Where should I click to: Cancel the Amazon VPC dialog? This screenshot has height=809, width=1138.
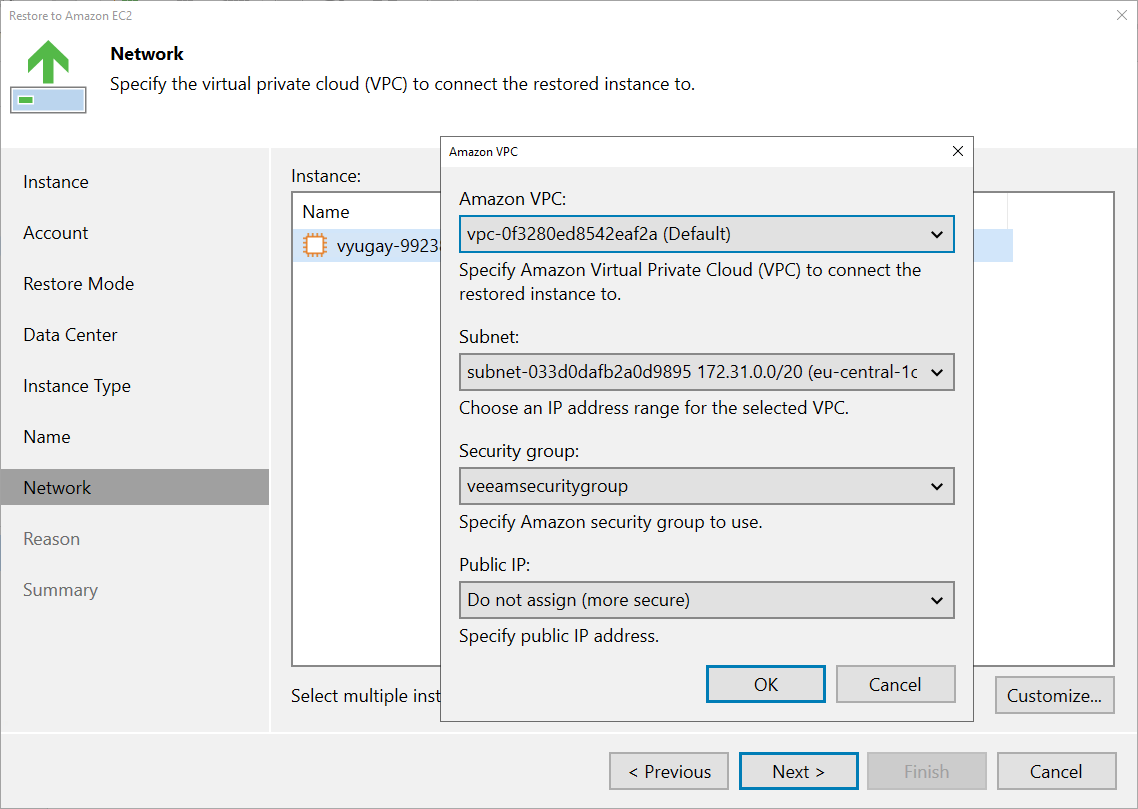(x=895, y=684)
